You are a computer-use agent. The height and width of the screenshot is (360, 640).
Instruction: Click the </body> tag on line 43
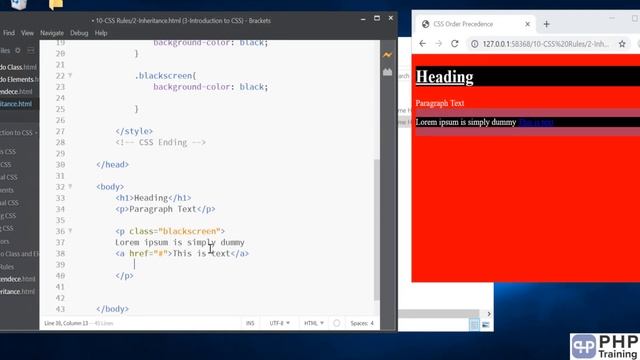pyautogui.click(x=112, y=309)
